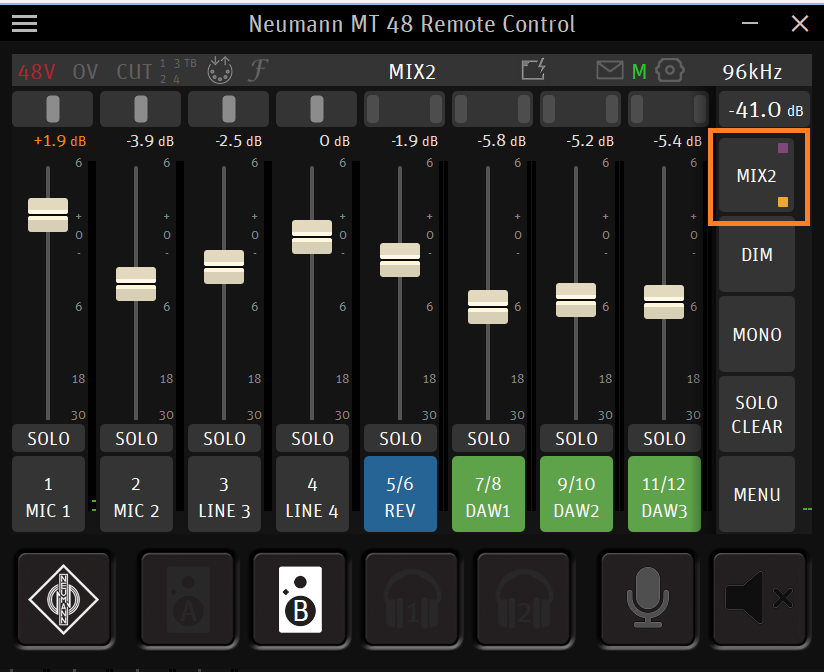The image size is (824, 672).
Task: Click the MIX2 title in header bar
Action: (x=412, y=72)
